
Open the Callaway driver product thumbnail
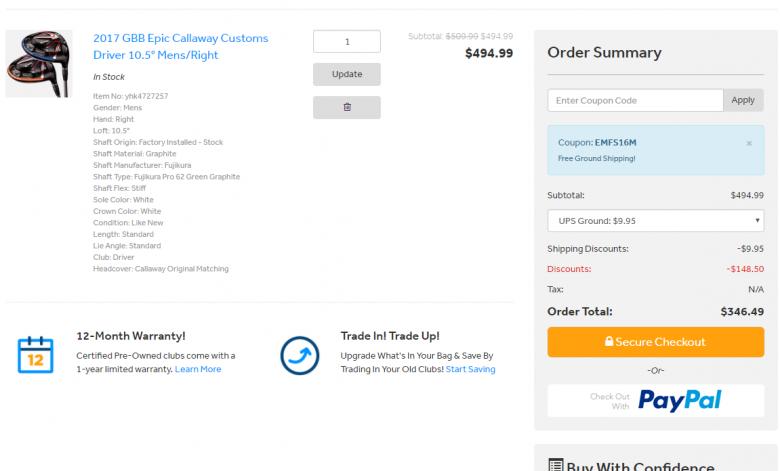click(39, 63)
